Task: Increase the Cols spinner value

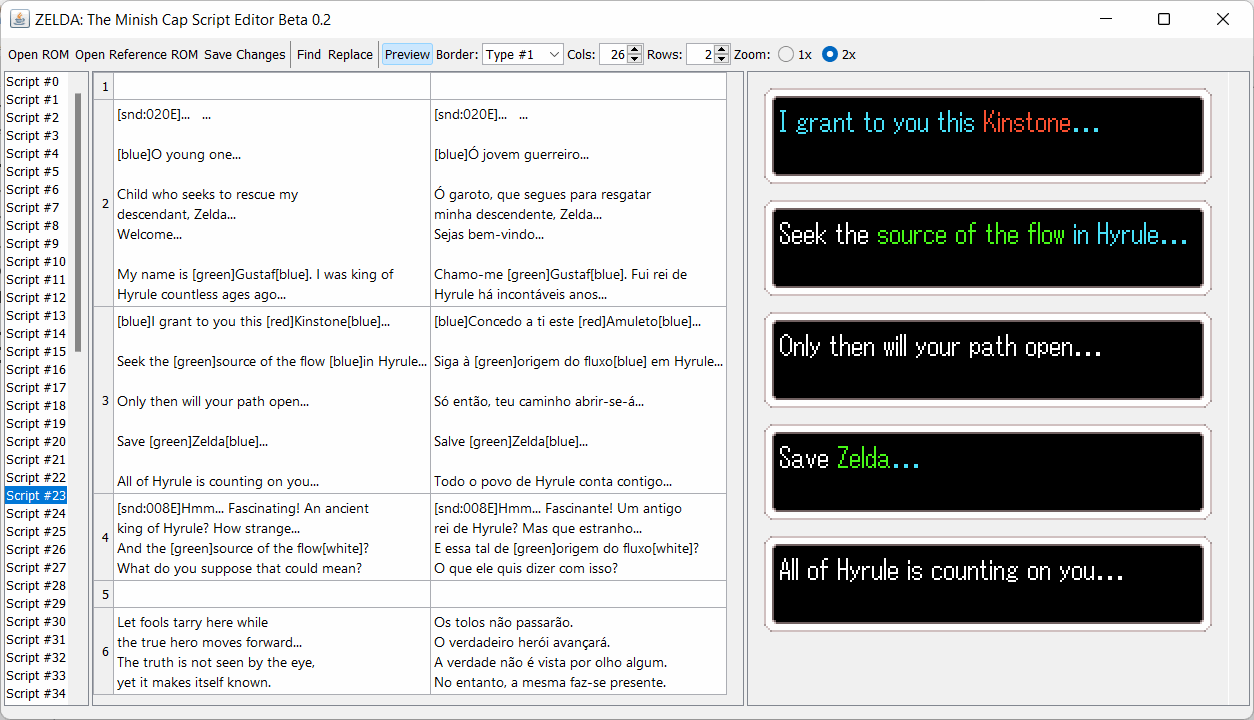Action: click(635, 50)
